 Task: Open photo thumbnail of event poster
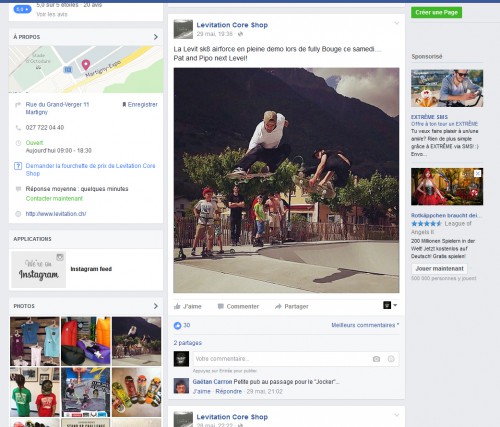coord(86,392)
